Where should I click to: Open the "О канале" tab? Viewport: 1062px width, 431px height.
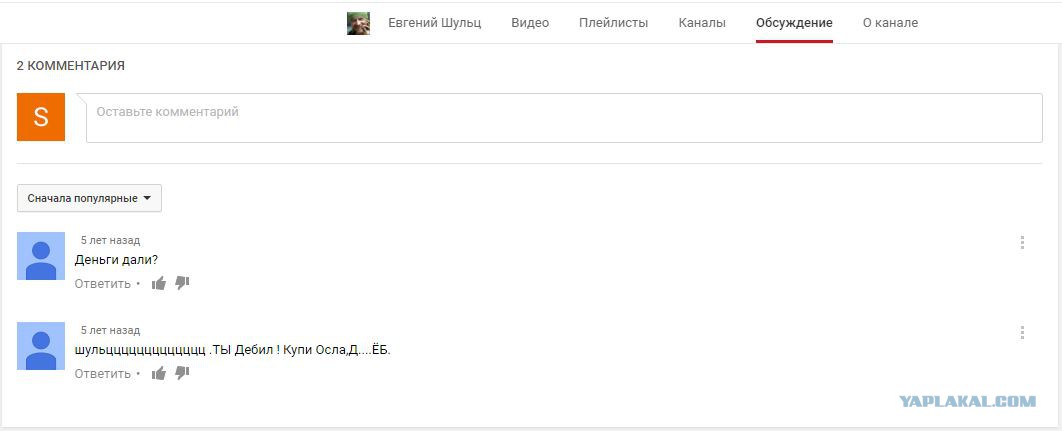(x=891, y=23)
